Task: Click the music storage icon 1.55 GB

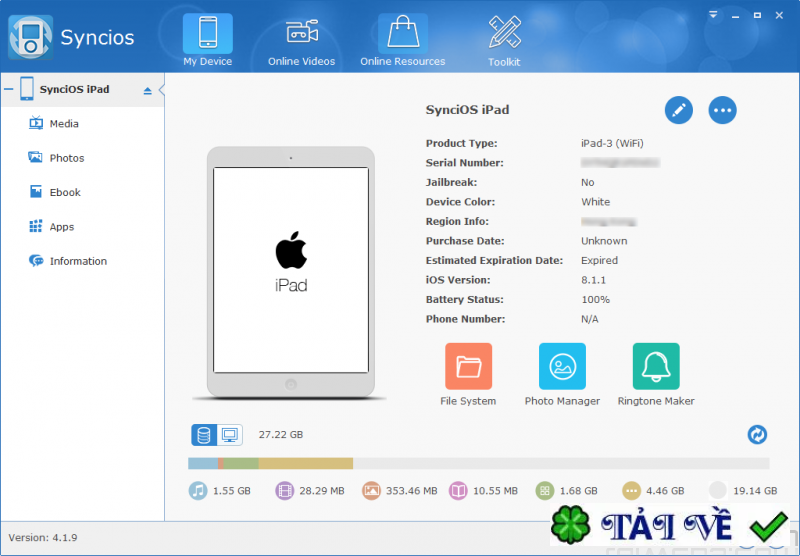Action: coord(198,491)
